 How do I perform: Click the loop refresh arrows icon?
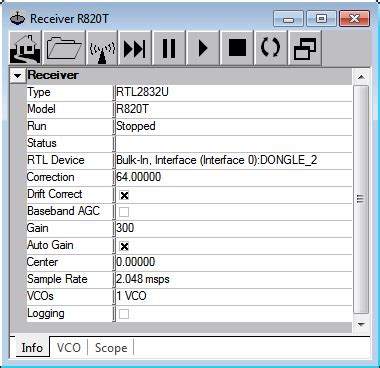pyautogui.click(x=271, y=48)
